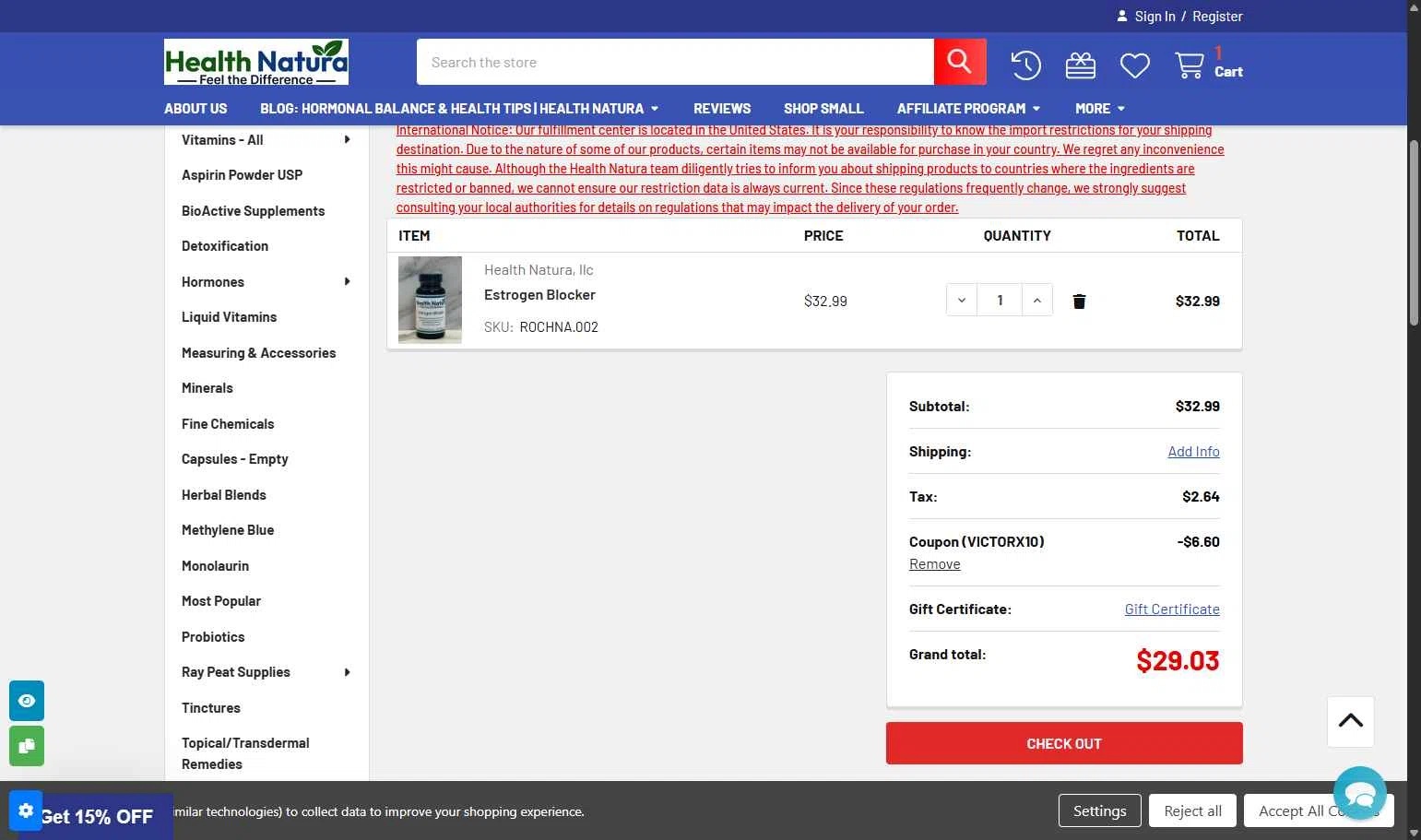Open Fine Chemicals category

pos(228,424)
